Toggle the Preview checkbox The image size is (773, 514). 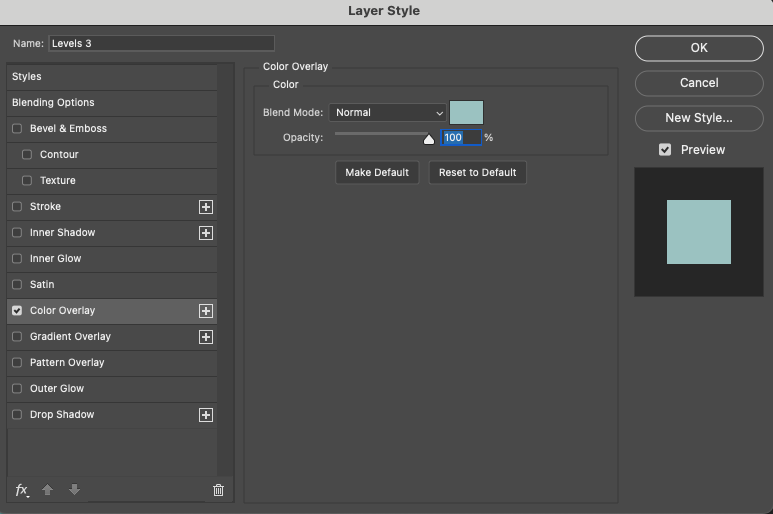click(x=665, y=150)
